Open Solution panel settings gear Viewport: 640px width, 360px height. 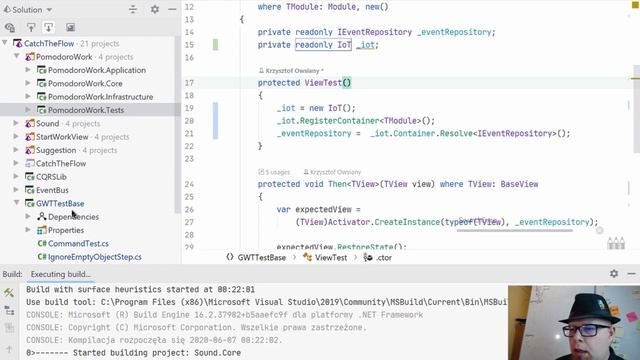click(x=155, y=9)
